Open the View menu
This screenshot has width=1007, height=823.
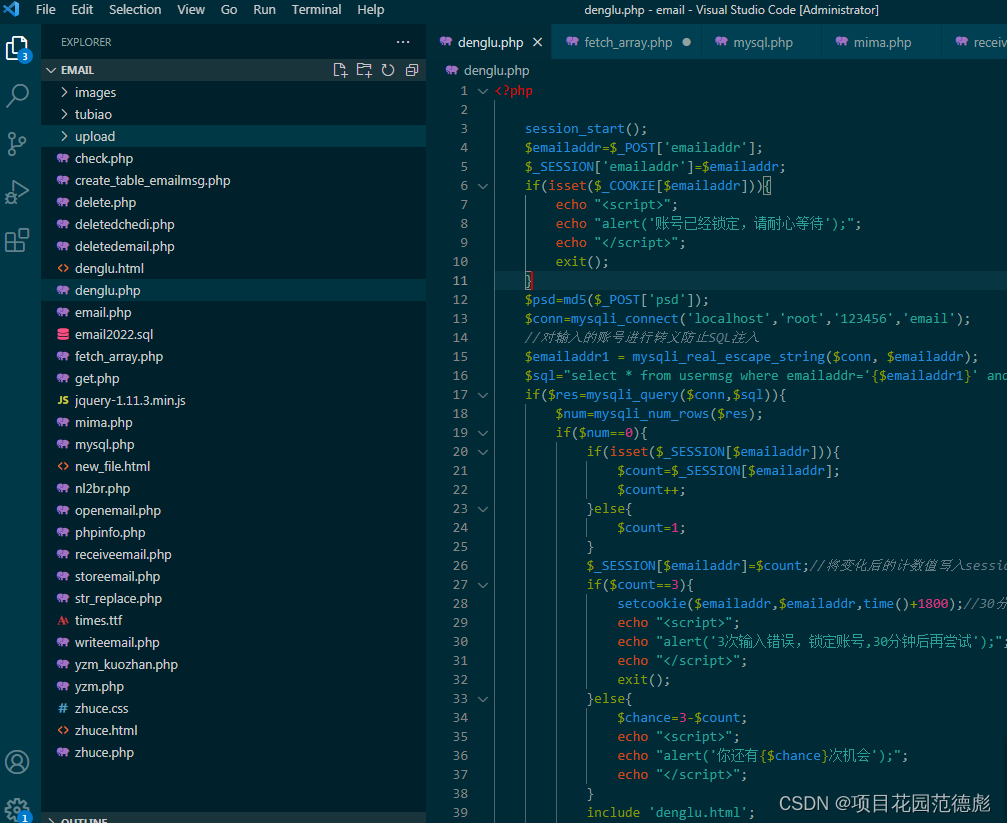tap(191, 10)
